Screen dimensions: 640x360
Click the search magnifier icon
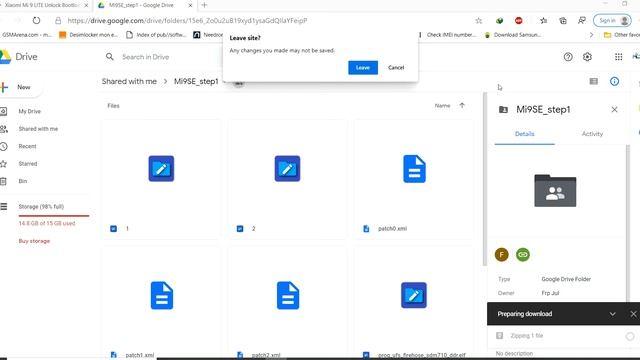click(109, 57)
